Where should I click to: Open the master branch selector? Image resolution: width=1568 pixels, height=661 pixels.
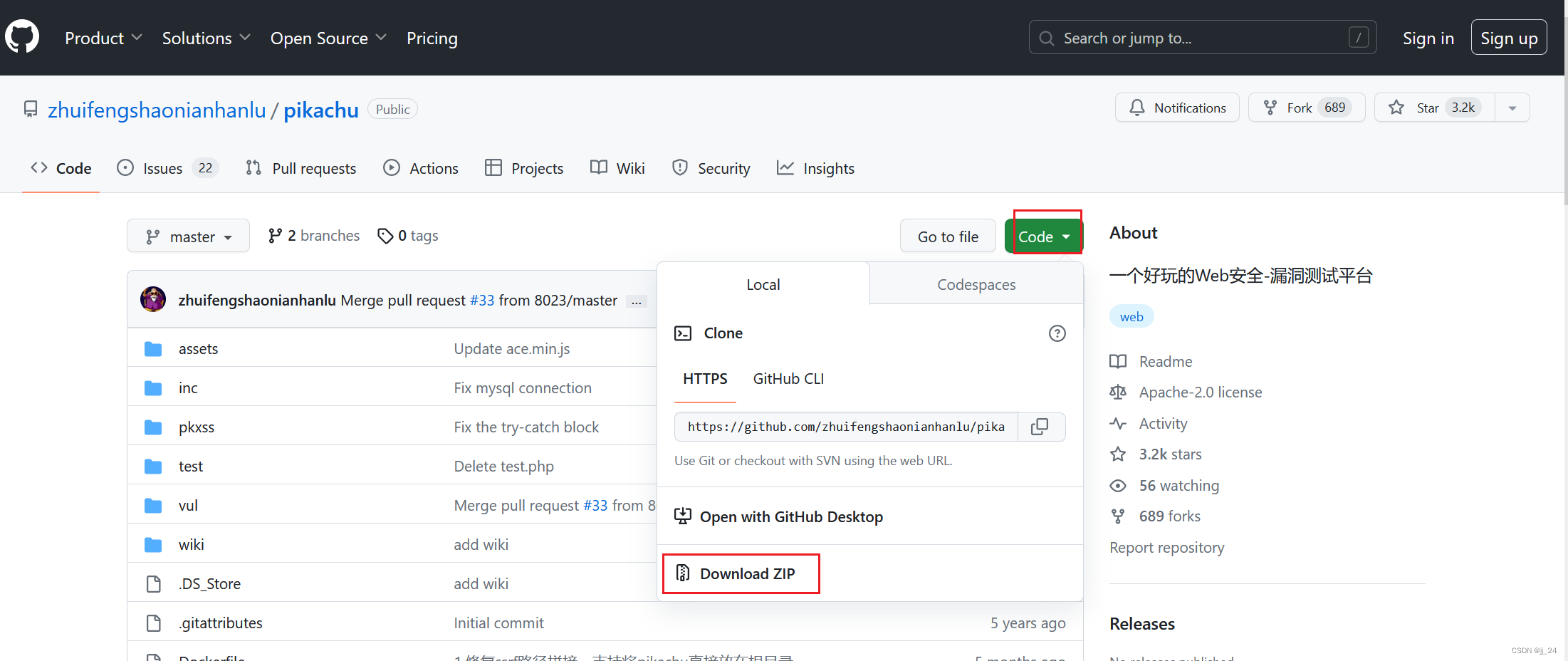(x=188, y=236)
